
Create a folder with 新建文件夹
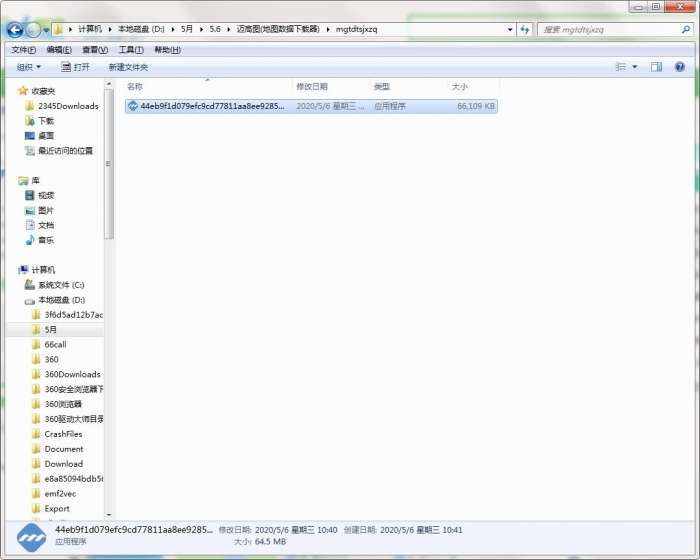click(128, 67)
